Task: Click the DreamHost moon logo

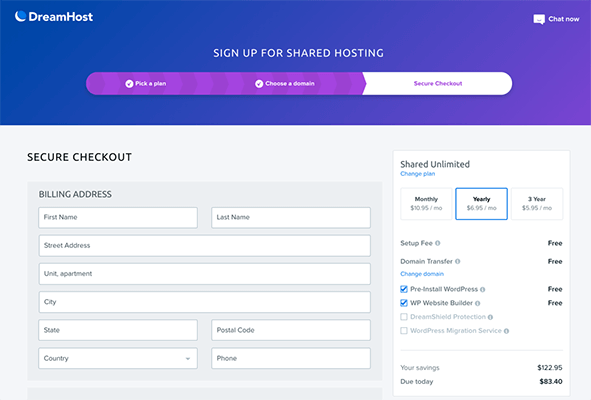Action: tap(20, 16)
